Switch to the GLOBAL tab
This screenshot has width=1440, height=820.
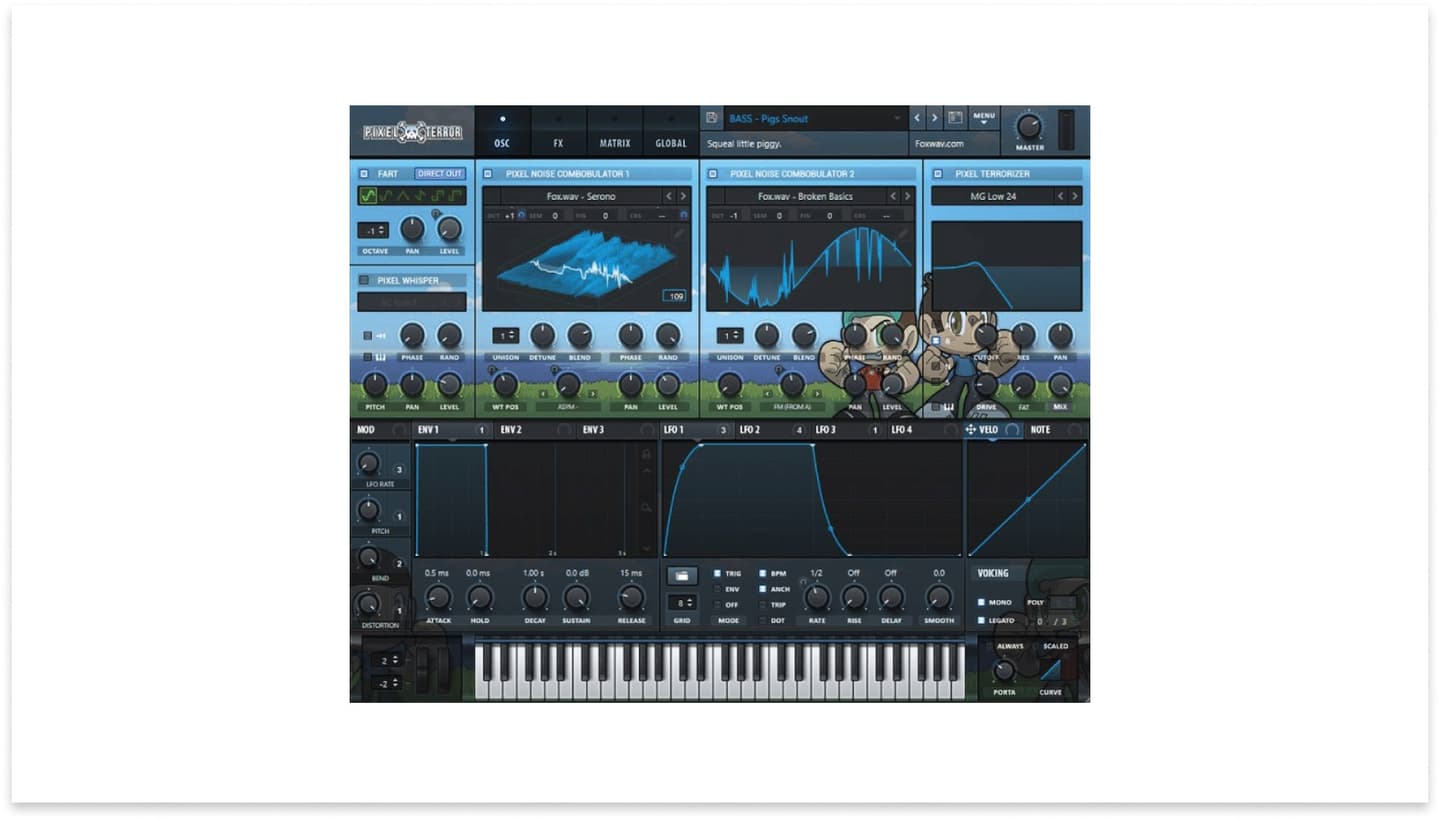(670, 131)
